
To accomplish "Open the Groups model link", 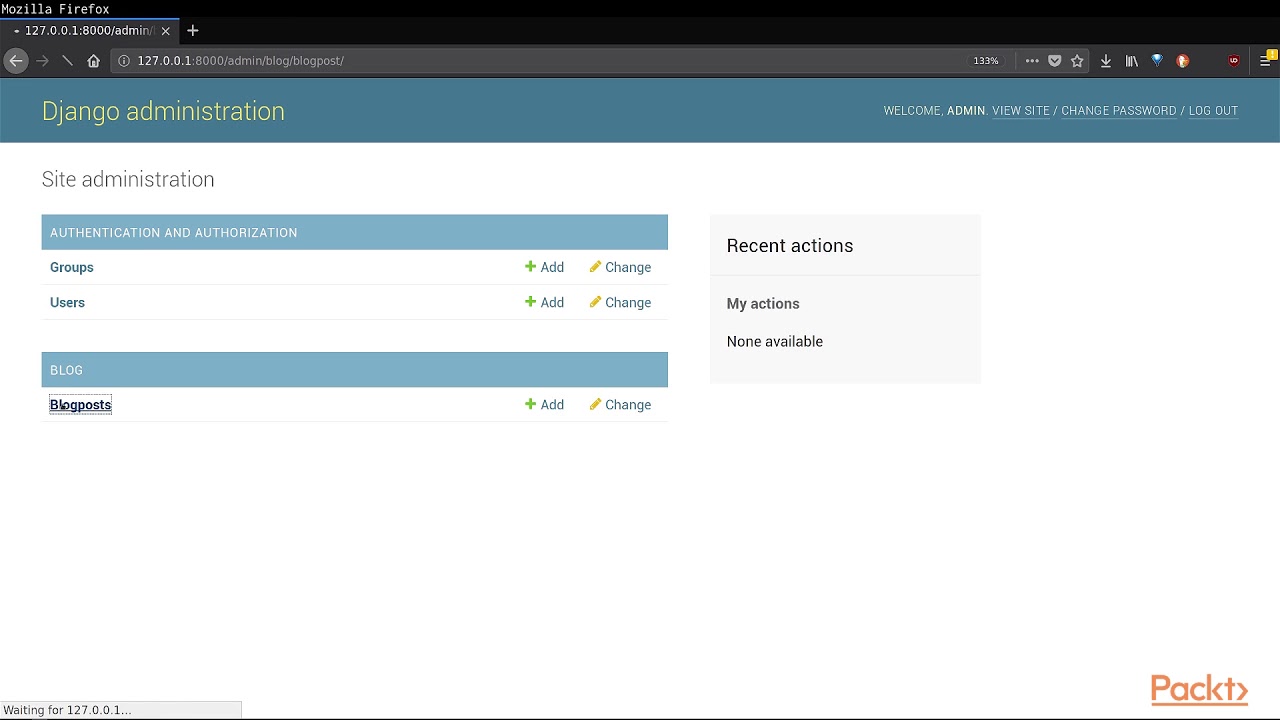I will 72,268.
